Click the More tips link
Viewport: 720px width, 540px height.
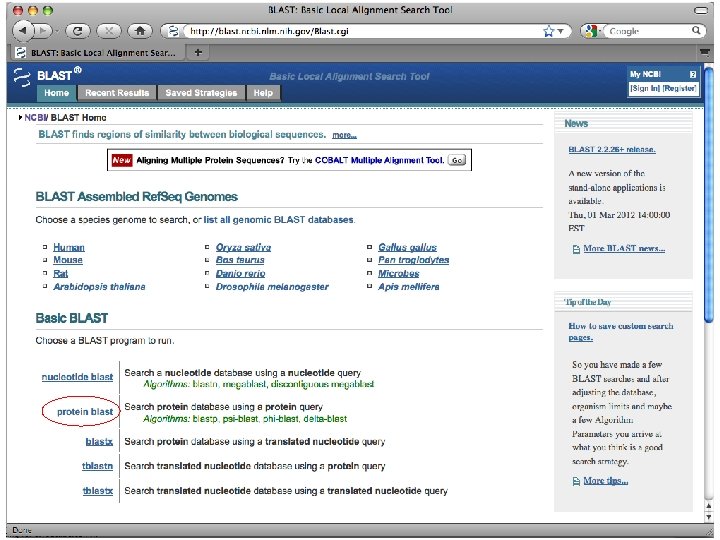(606, 481)
